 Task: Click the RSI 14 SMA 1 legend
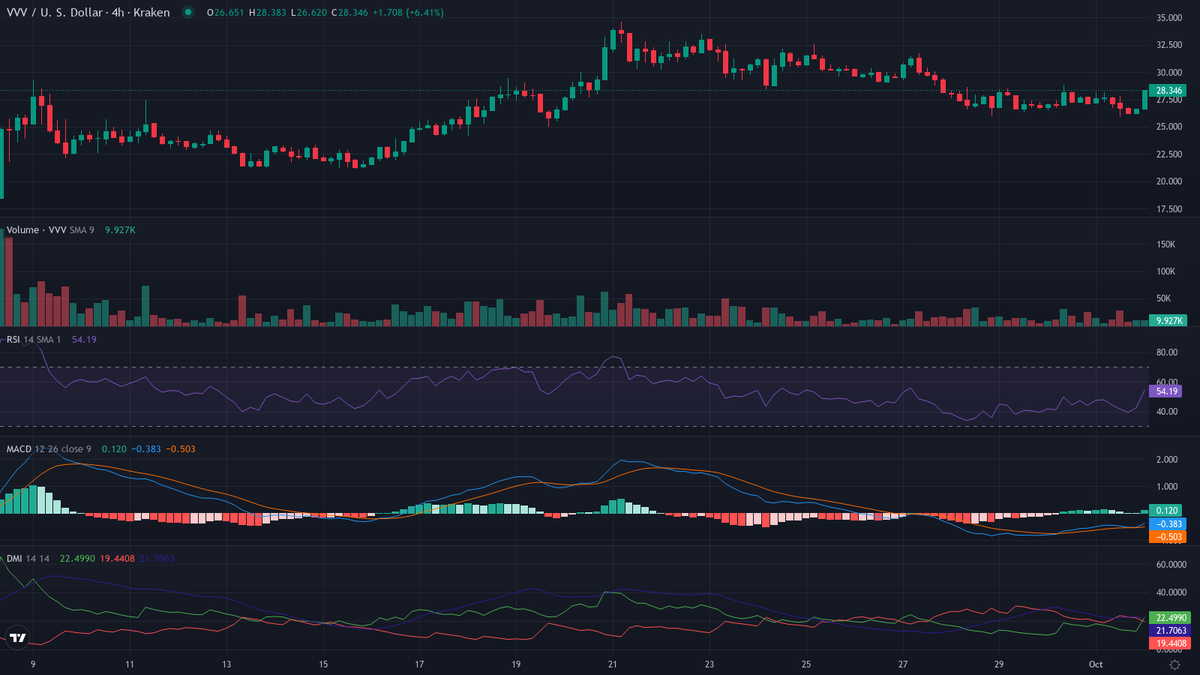35,340
